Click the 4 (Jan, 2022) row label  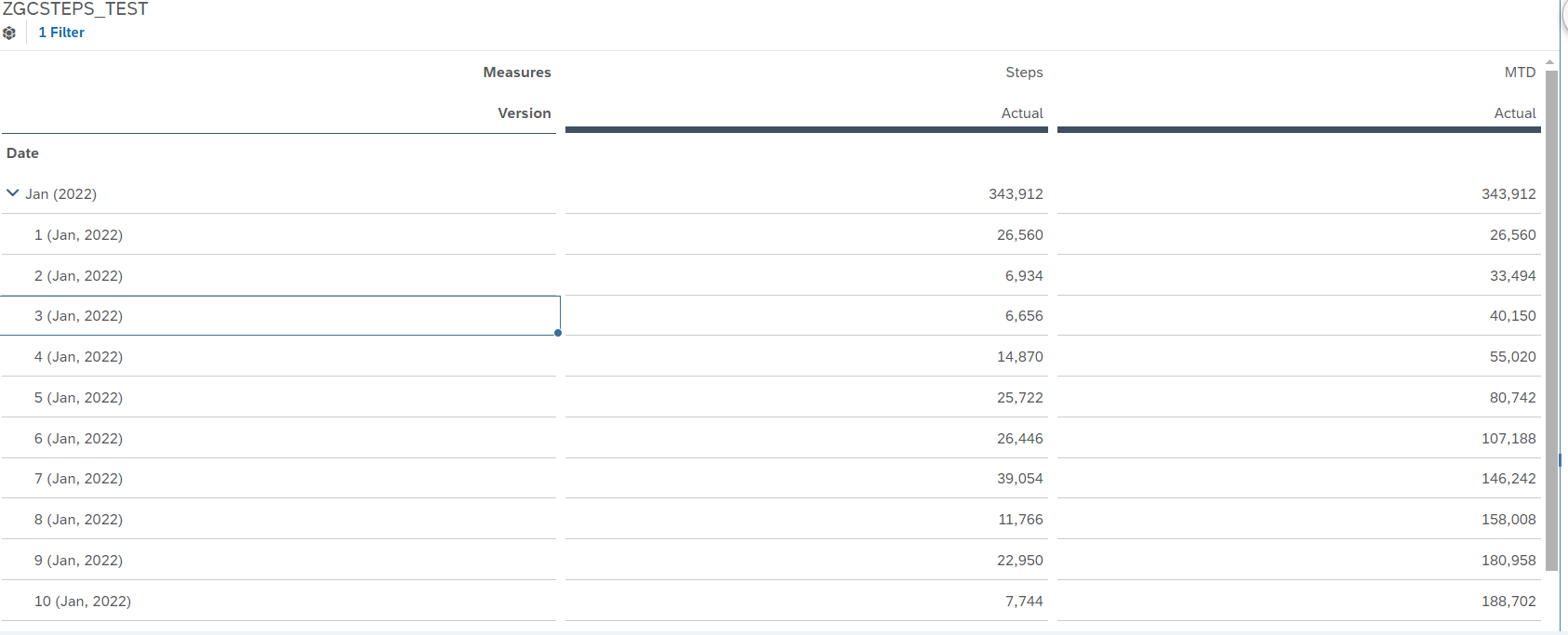pyautogui.click(x=78, y=357)
